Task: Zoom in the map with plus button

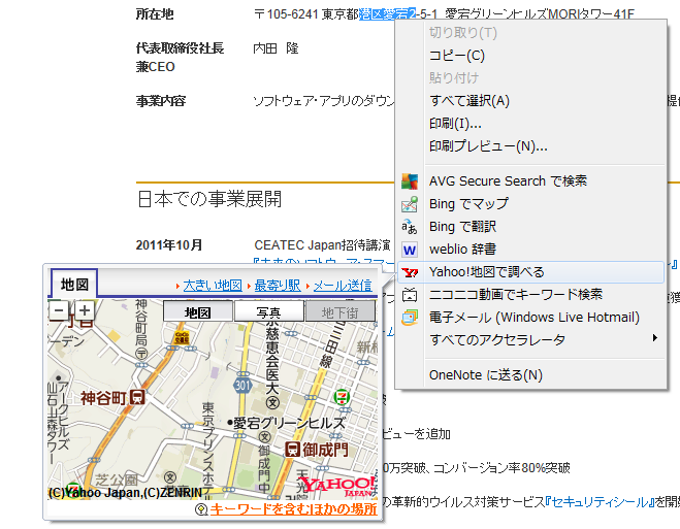Action: (x=85, y=310)
